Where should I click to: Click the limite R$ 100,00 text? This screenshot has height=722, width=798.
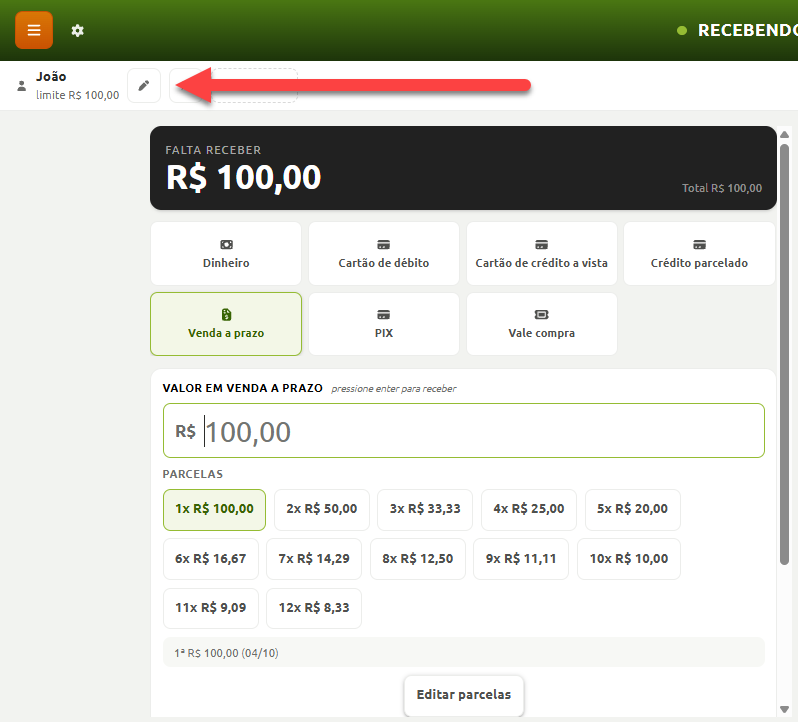77,95
